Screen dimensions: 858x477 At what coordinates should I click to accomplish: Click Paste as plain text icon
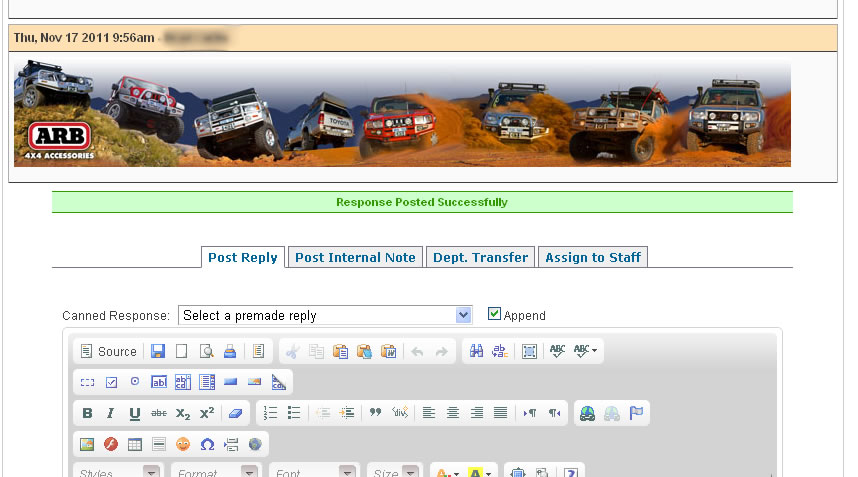pyautogui.click(x=364, y=351)
